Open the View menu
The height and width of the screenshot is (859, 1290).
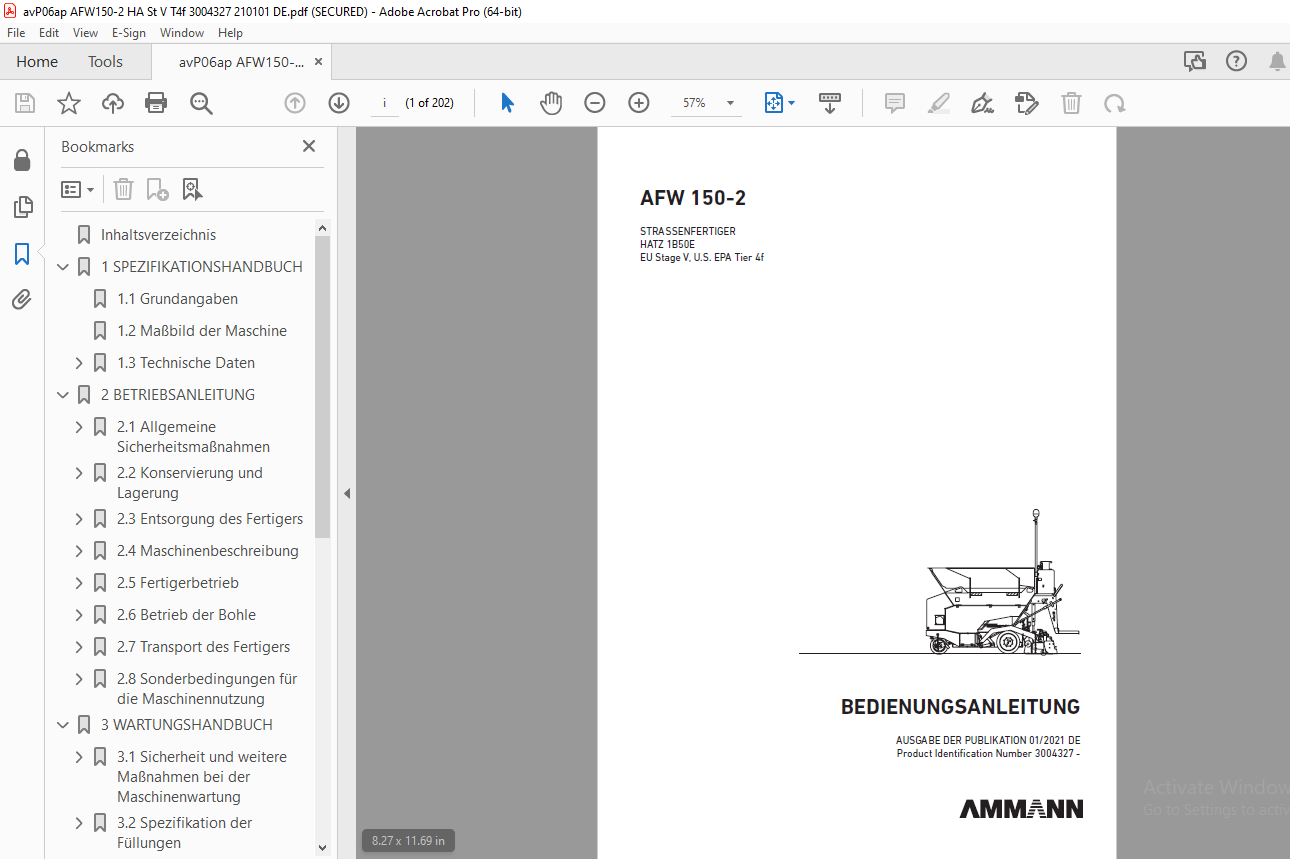(x=85, y=33)
